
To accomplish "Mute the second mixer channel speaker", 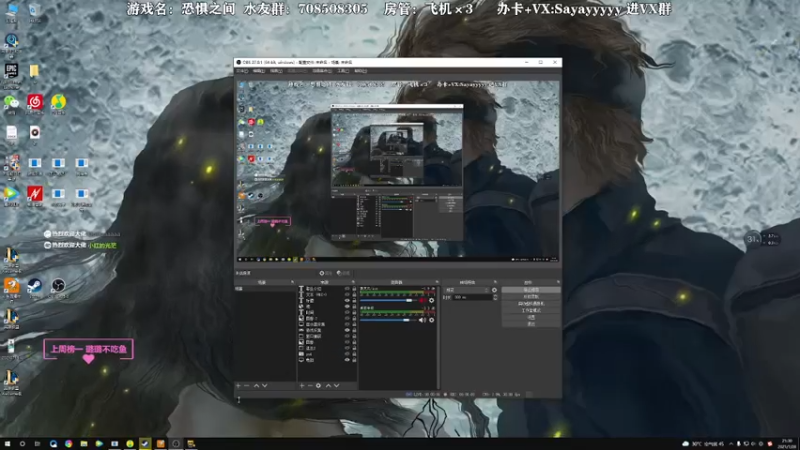I will [x=422, y=320].
